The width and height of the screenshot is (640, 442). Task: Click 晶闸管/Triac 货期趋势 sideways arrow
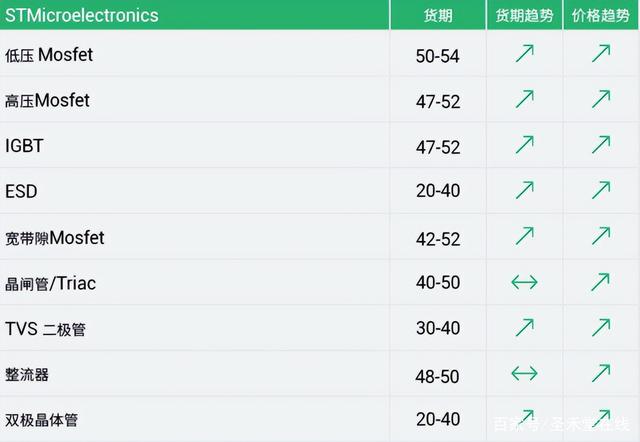tap(524, 282)
